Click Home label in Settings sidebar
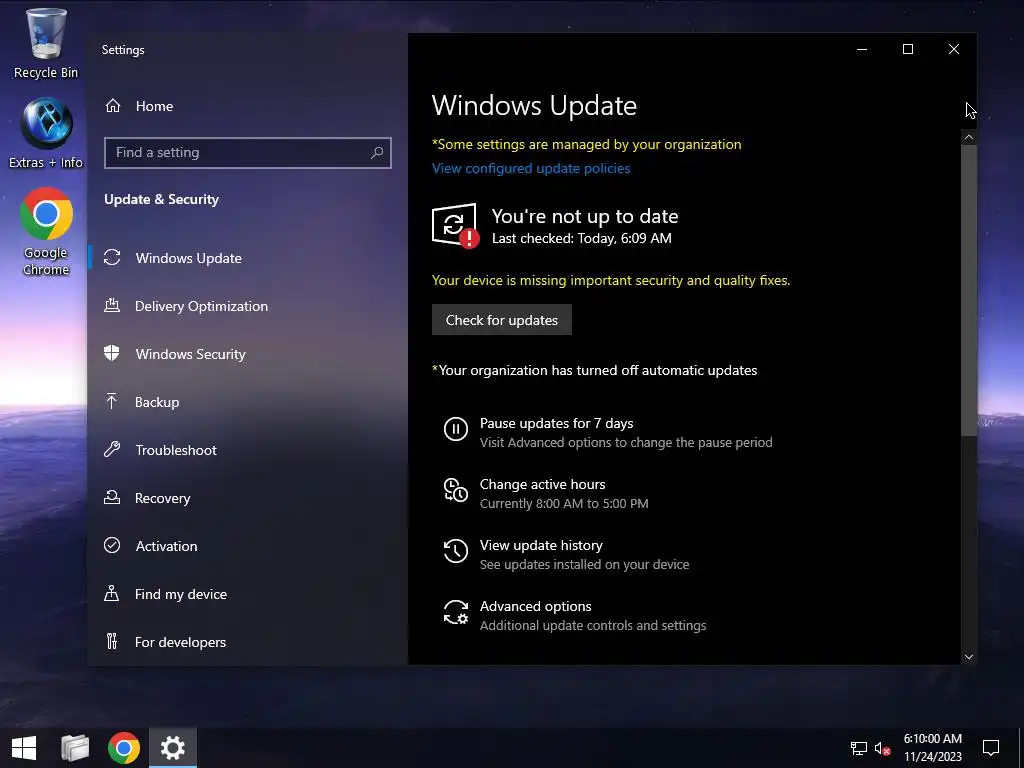Screen dimensions: 1024x768 154,106
